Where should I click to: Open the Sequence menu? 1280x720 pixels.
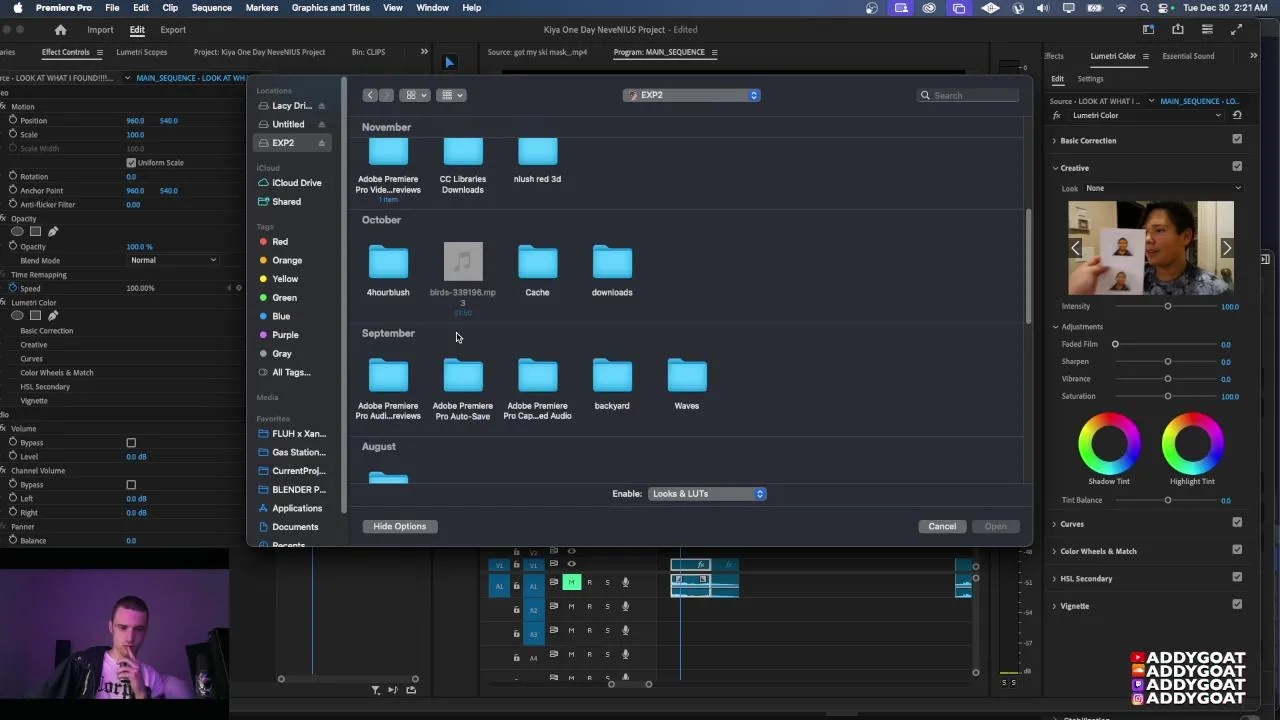tap(211, 8)
